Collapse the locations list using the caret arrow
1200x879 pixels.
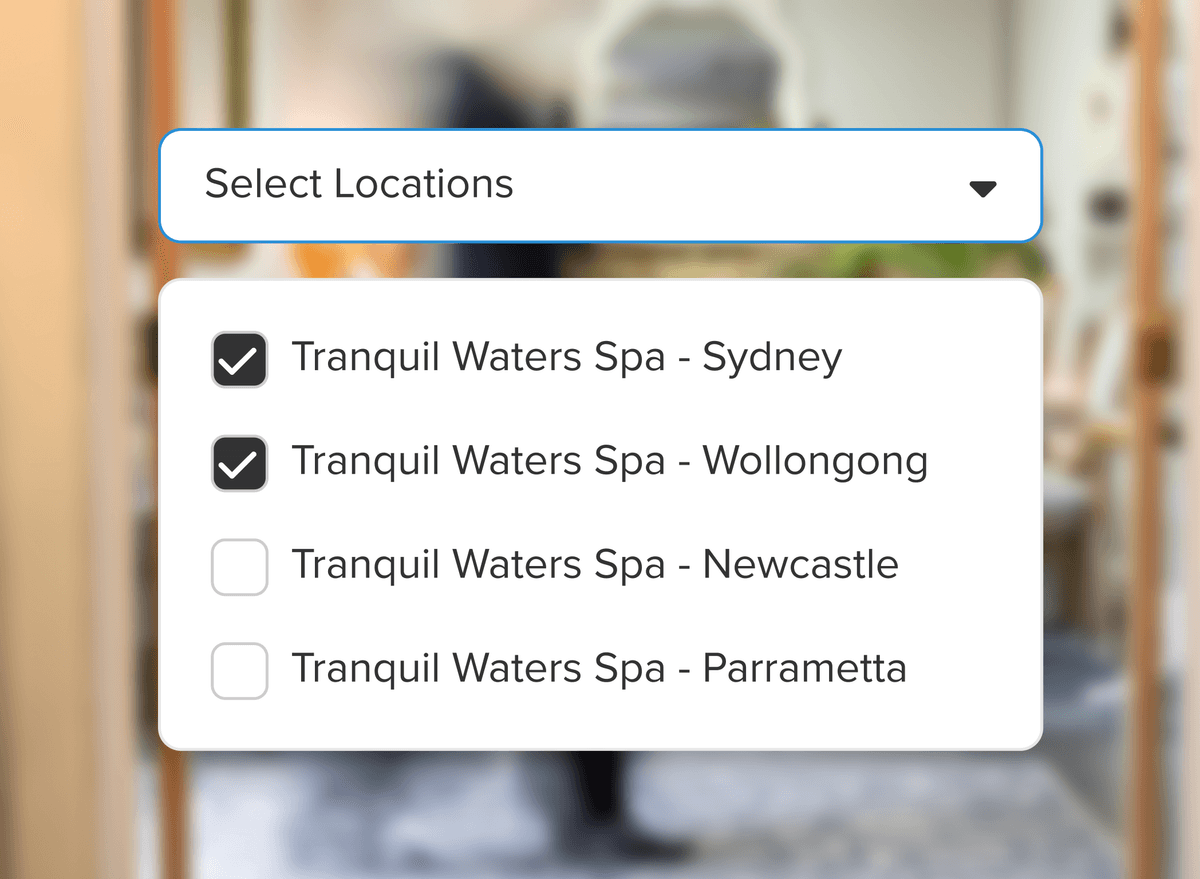[x=983, y=188]
